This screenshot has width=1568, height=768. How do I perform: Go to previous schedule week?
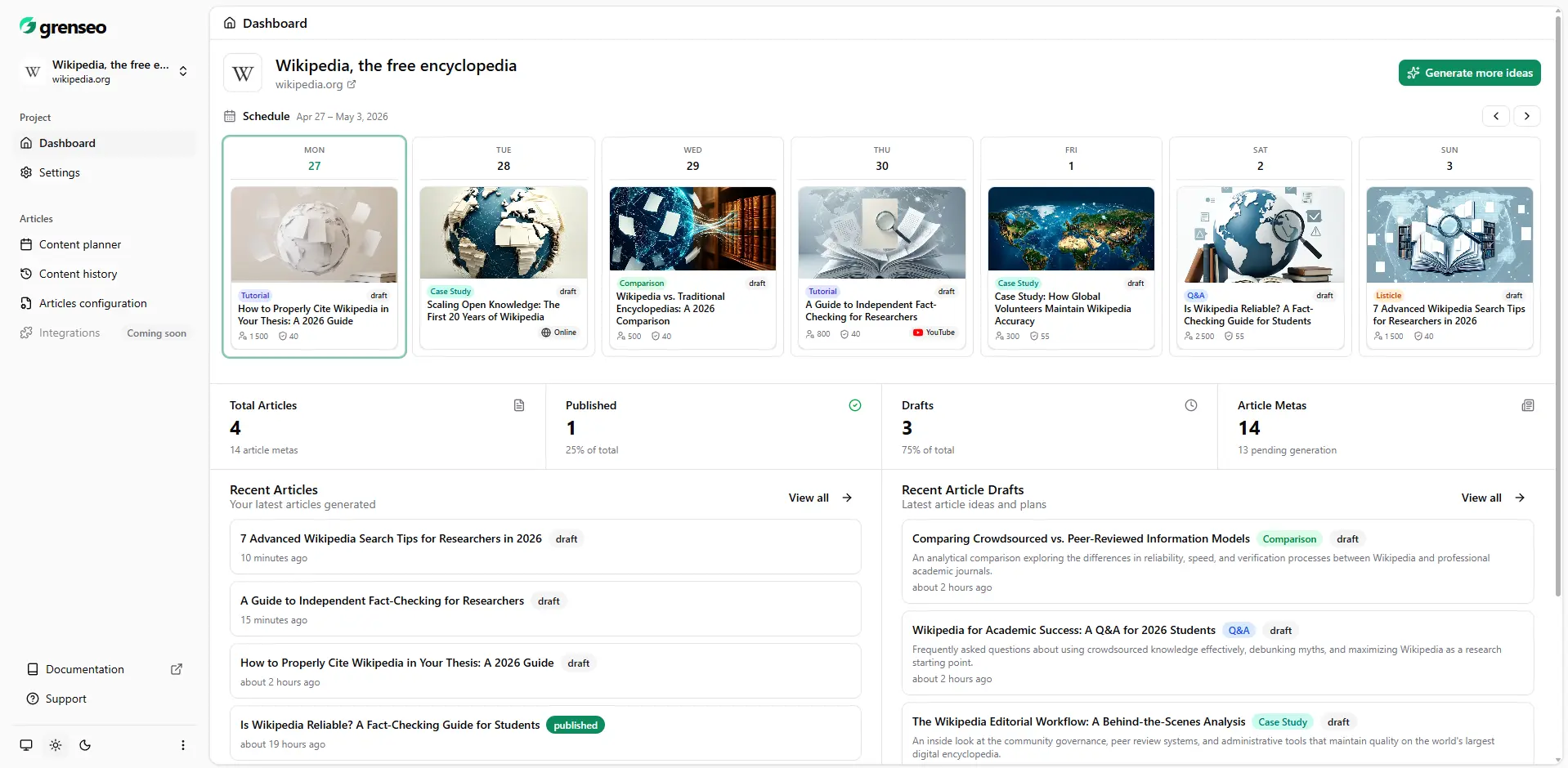(x=1496, y=116)
